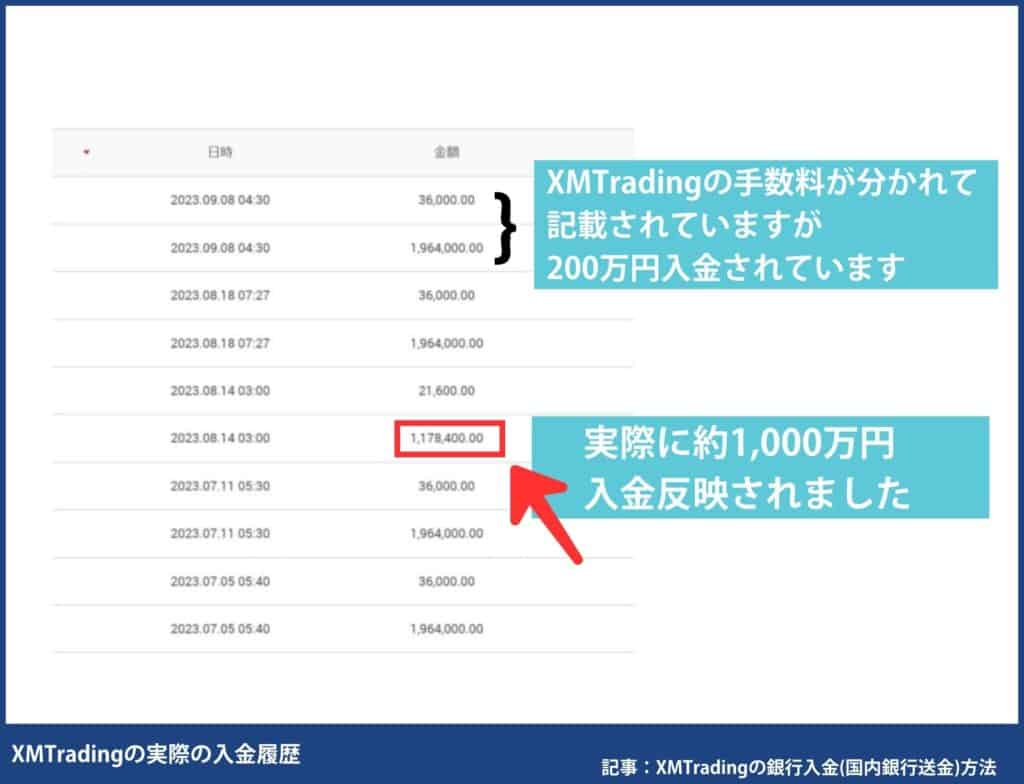Select date 2023.08.18 07:27 beside 1,964,000.00

click(220, 344)
